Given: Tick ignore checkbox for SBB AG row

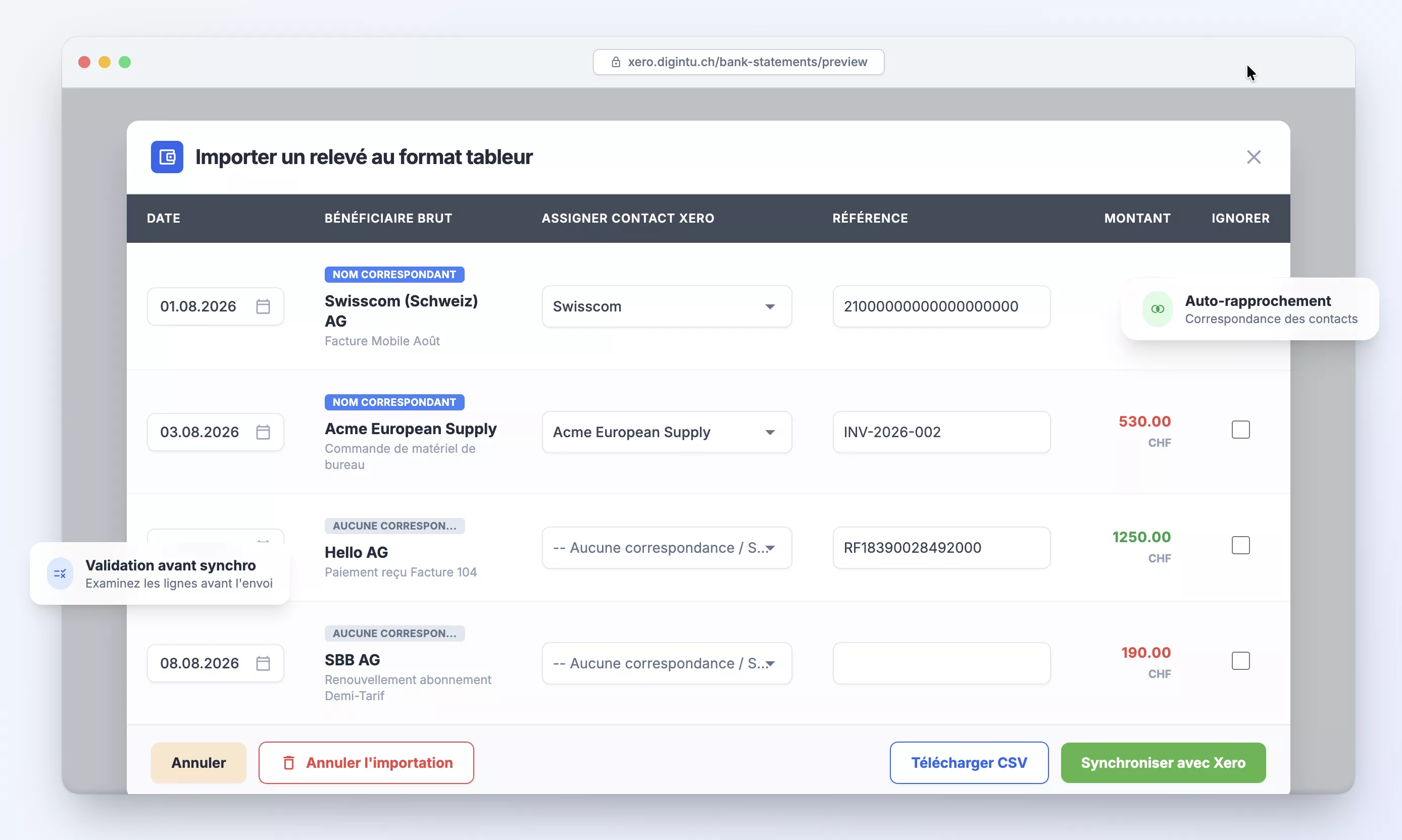Looking at the screenshot, I should tap(1240, 661).
